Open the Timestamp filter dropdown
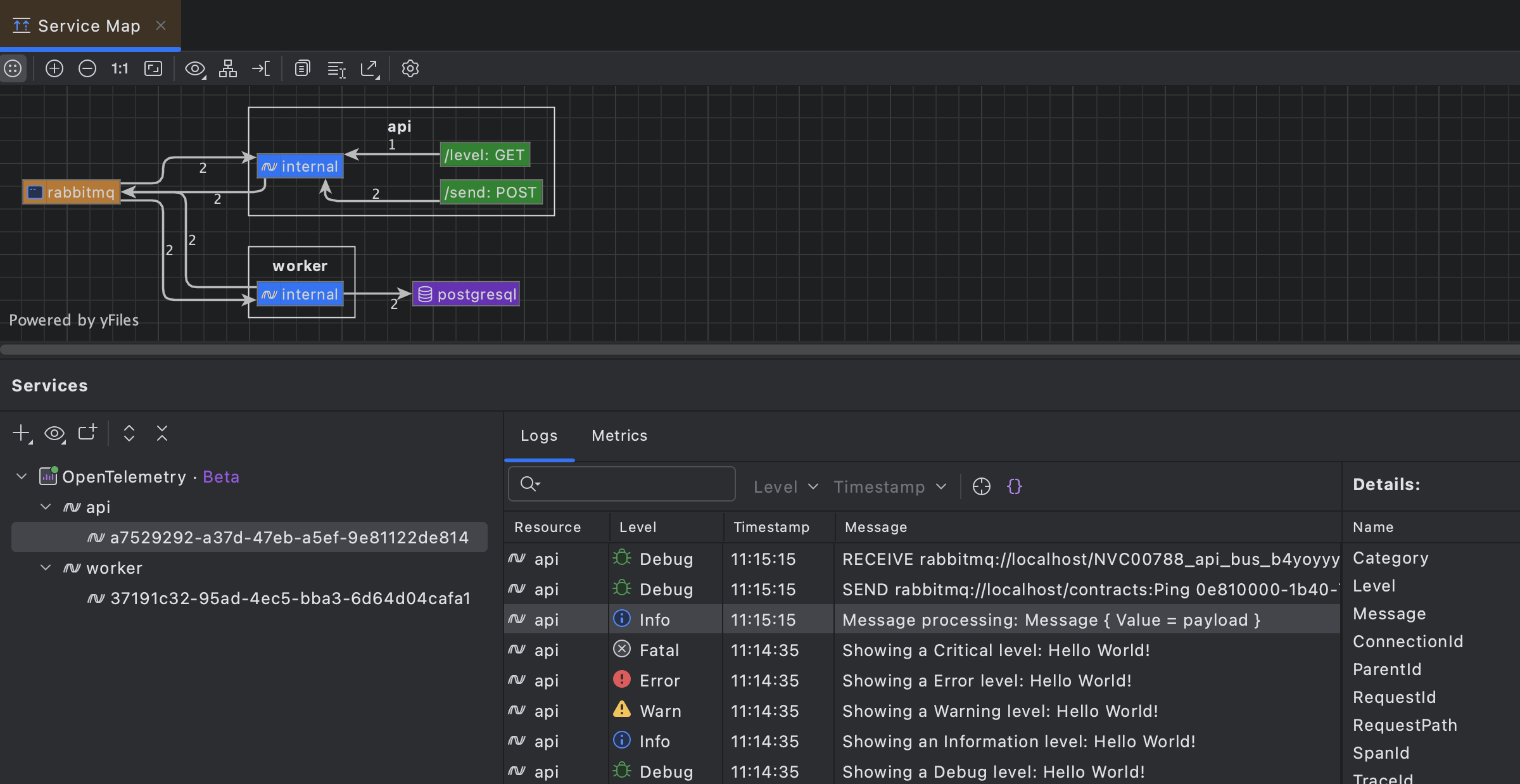 pos(890,486)
